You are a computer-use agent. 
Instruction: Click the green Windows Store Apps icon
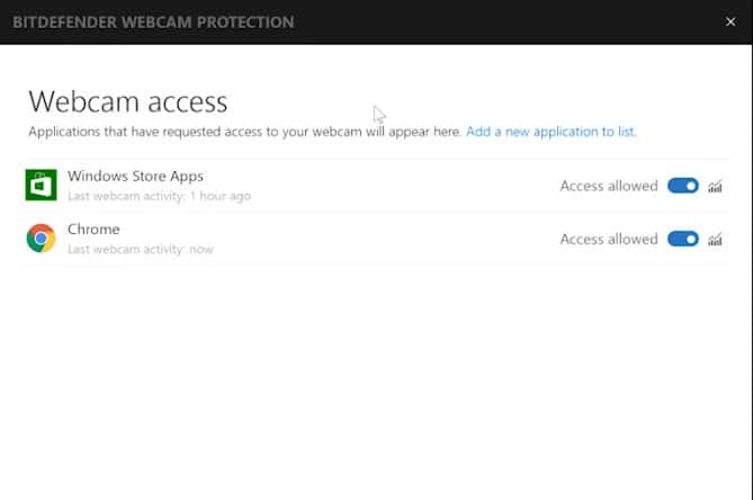point(41,185)
